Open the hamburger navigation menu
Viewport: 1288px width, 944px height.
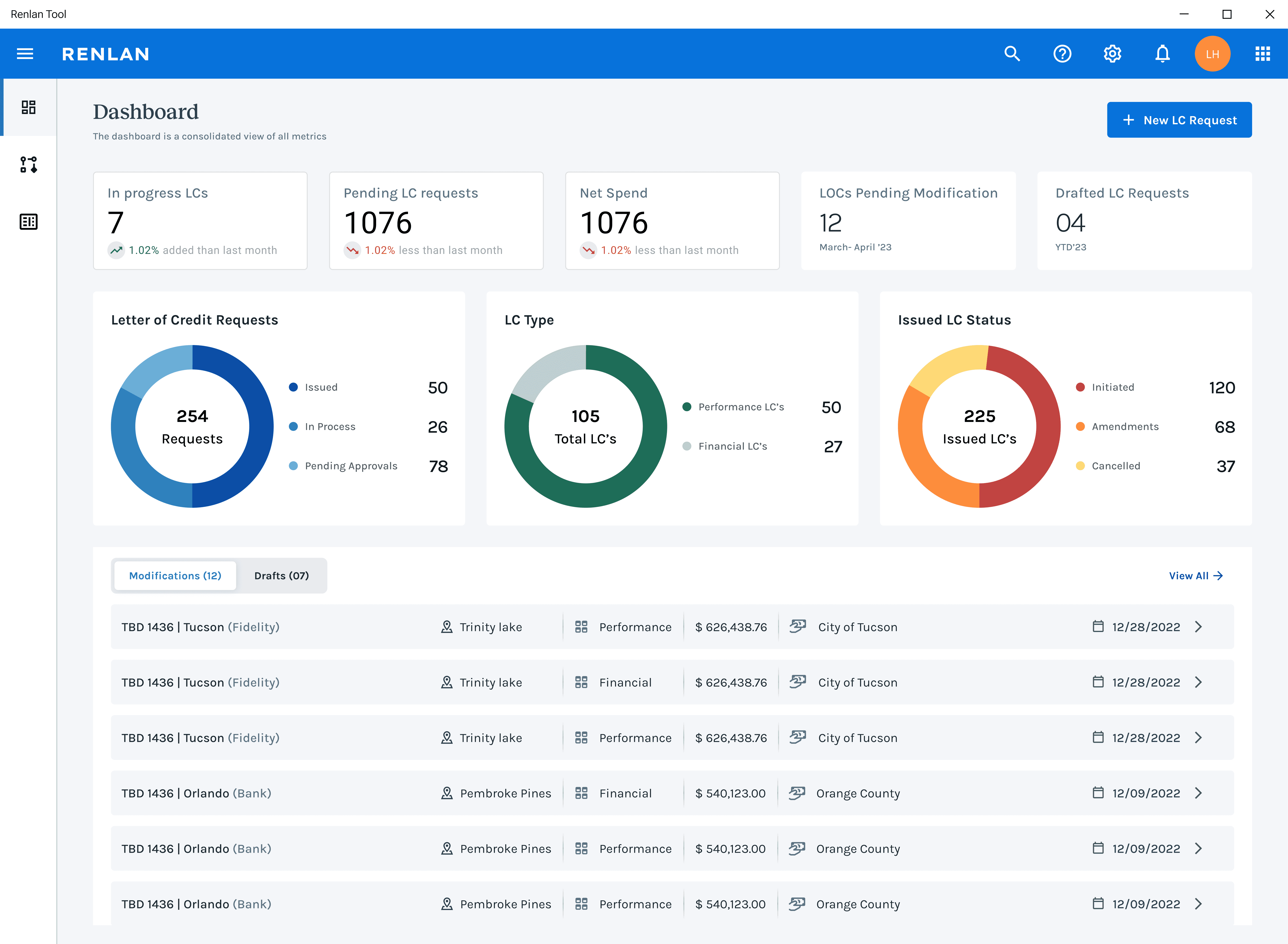pyautogui.click(x=25, y=54)
